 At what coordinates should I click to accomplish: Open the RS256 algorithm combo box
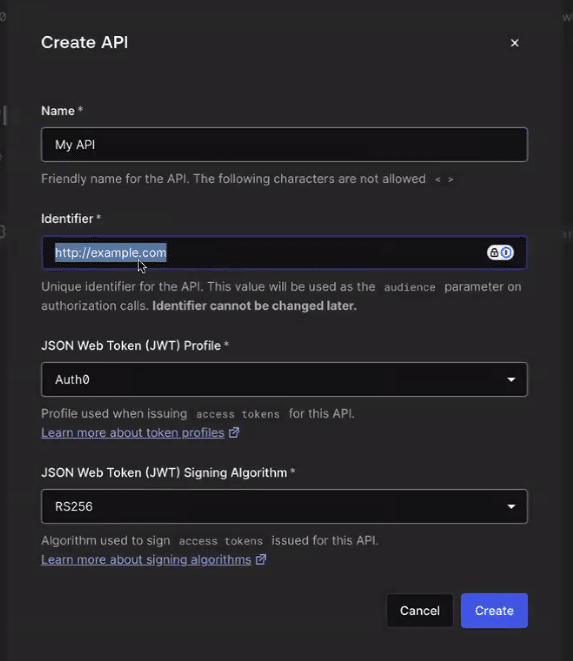[x=284, y=506]
